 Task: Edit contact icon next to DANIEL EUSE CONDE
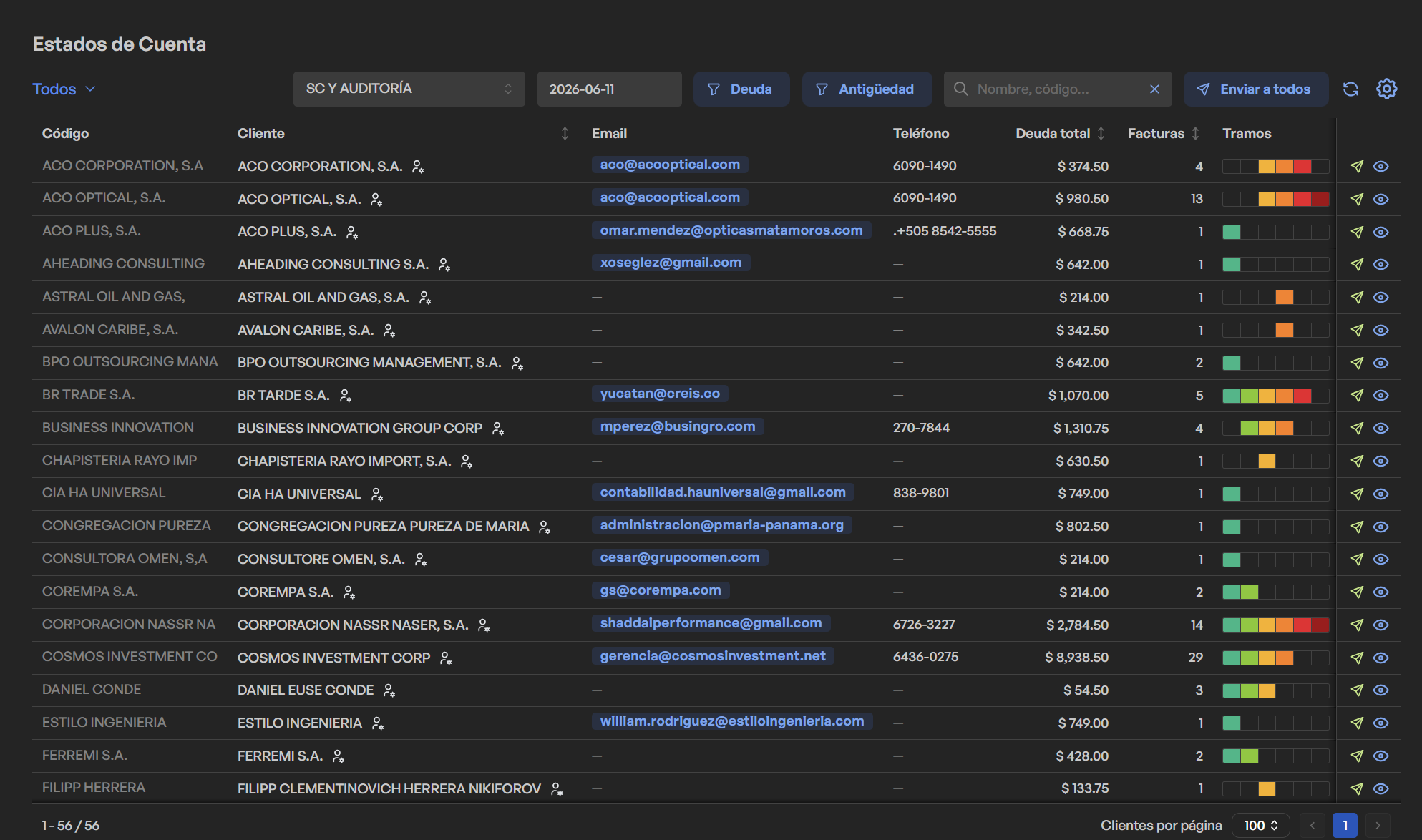[389, 690]
